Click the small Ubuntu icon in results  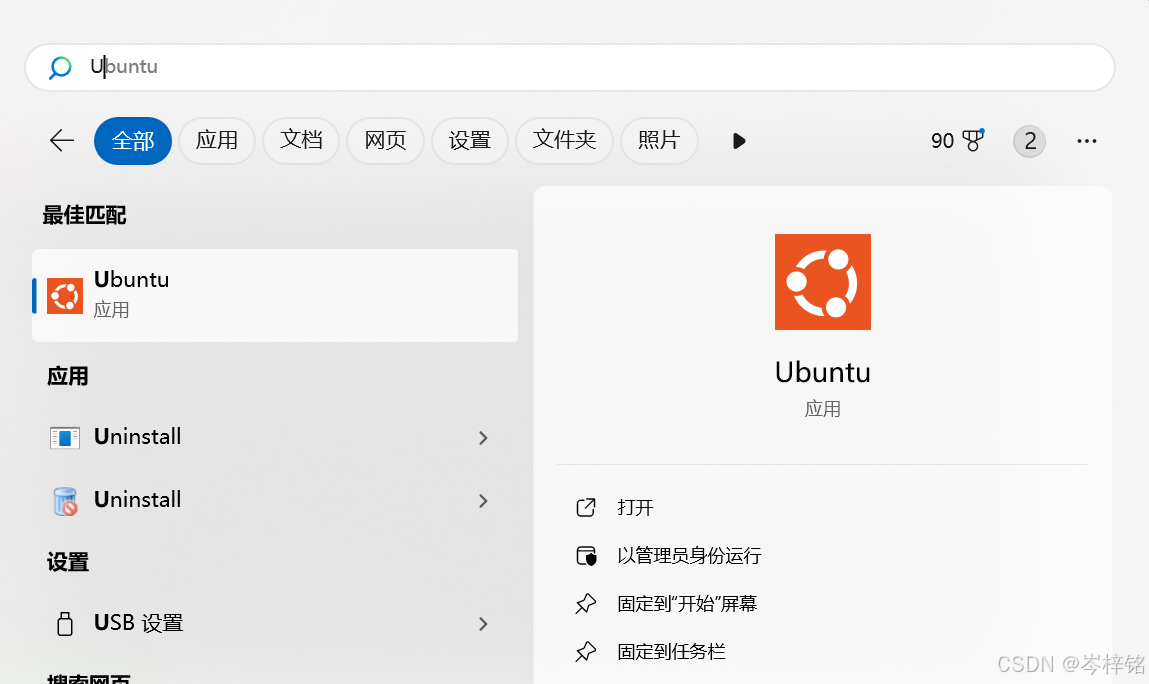(64, 296)
